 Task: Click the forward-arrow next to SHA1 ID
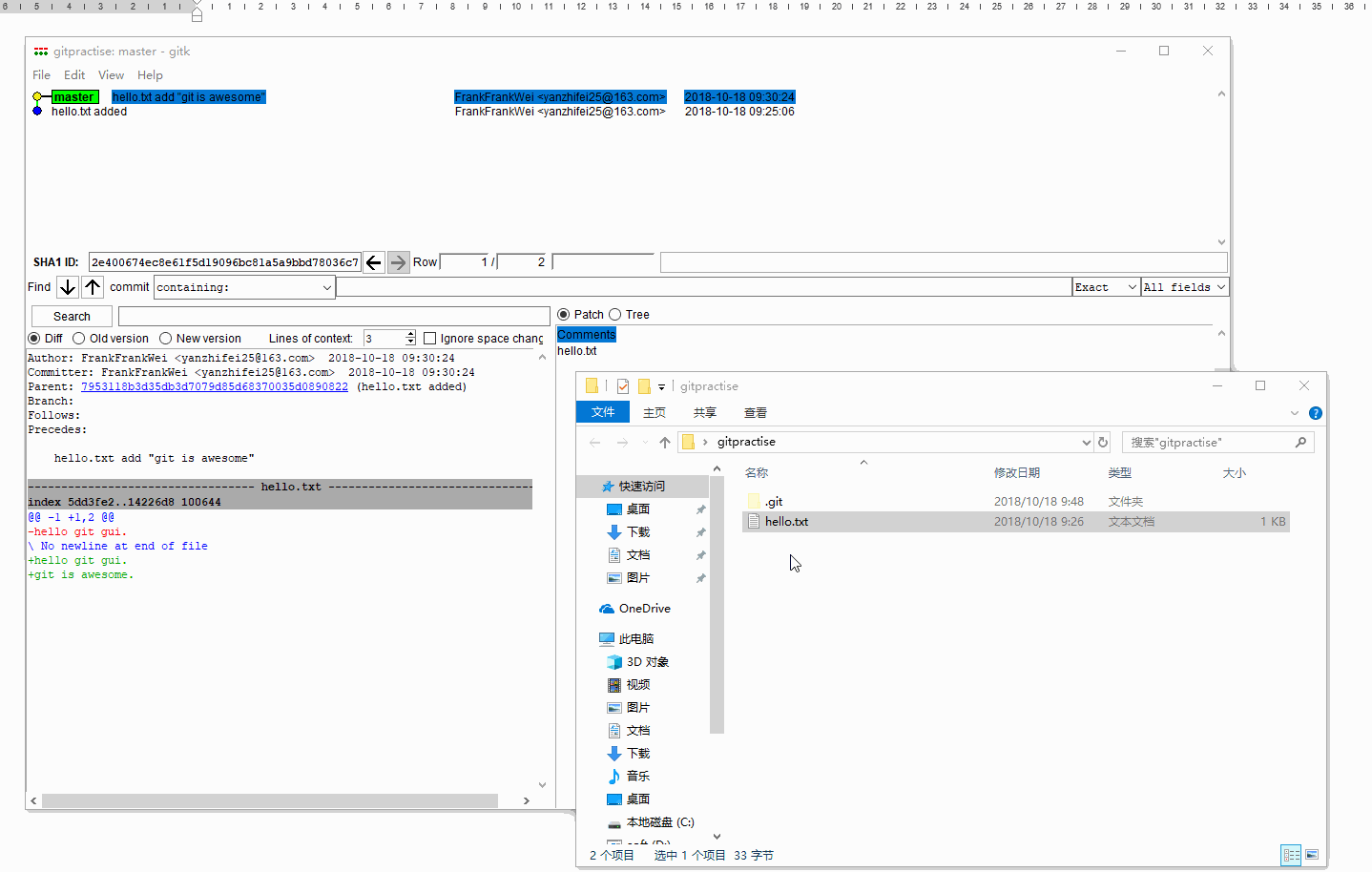click(397, 261)
